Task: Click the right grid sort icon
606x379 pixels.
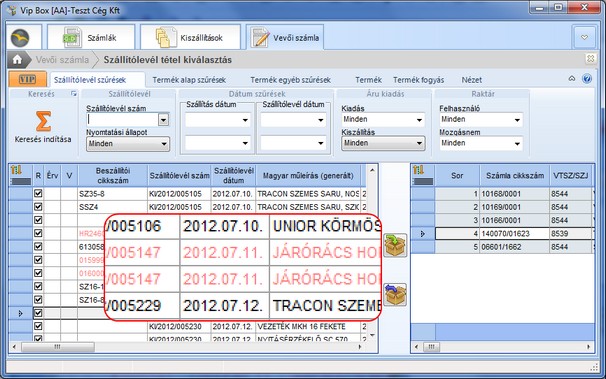Action: (x=418, y=170)
